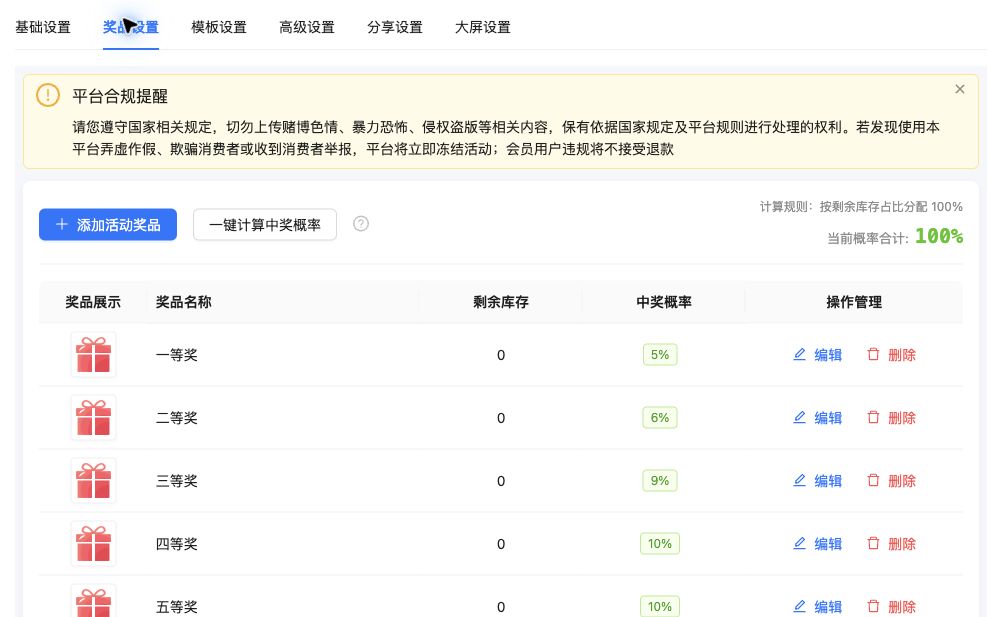The width and height of the screenshot is (988, 617).
Task: Open the question mark help icon
Action: (360, 224)
